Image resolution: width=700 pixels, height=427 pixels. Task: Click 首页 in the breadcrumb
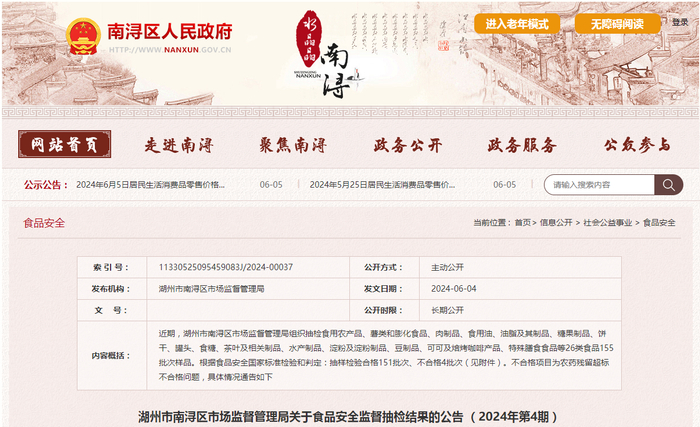click(522, 222)
